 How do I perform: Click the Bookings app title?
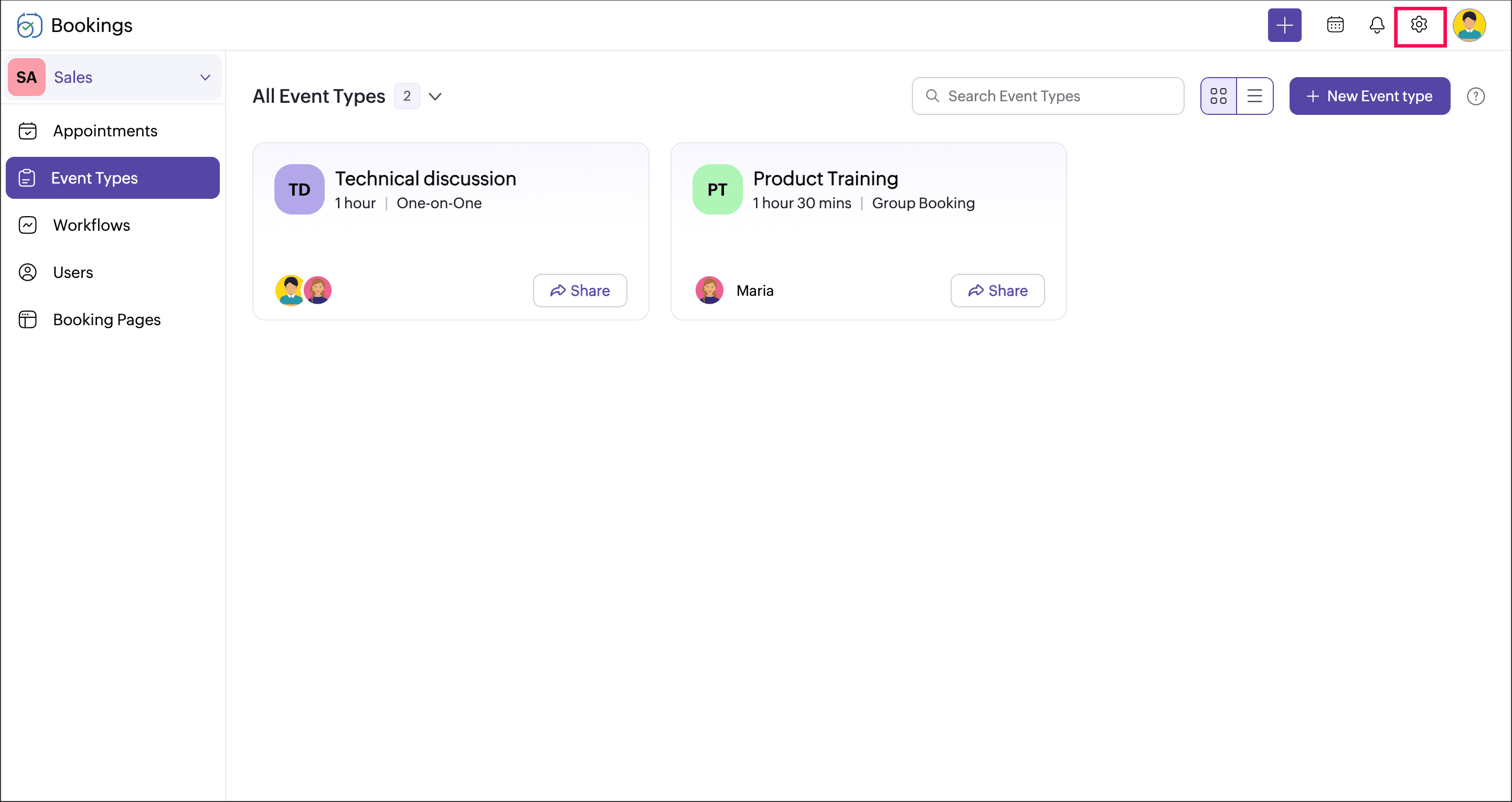coord(92,26)
